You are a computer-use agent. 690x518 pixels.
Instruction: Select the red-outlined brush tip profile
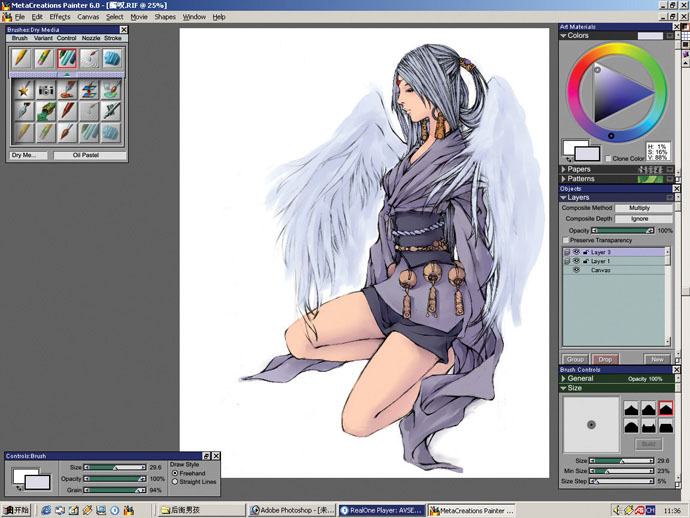pyautogui.click(x=666, y=408)
